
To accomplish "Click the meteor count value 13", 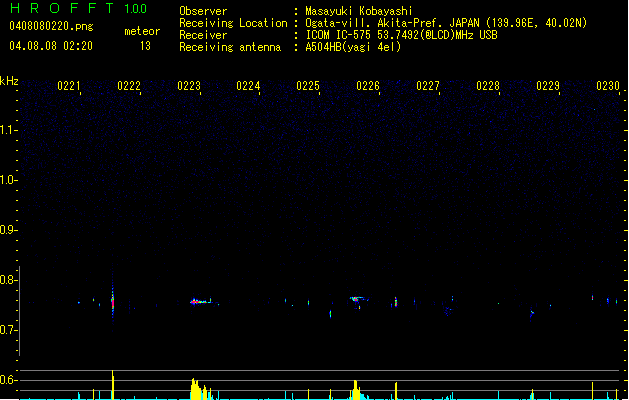I will tap(145, 46).
